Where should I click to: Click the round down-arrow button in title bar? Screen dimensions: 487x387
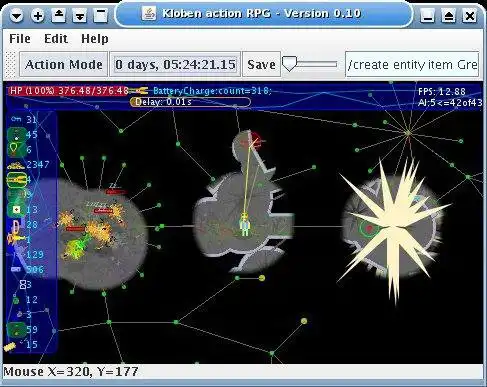[x=16, y=16]
